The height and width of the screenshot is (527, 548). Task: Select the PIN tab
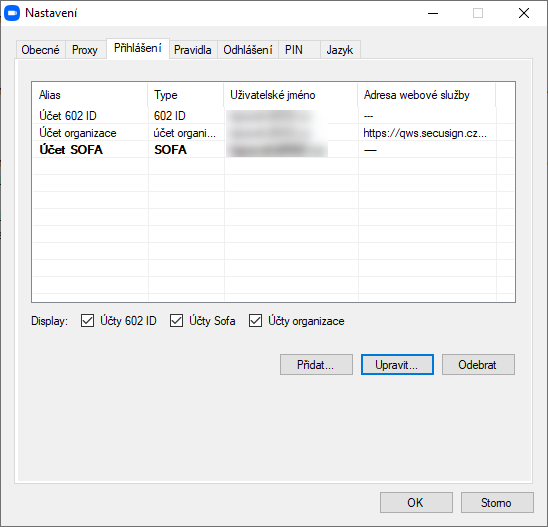[294, 50]
